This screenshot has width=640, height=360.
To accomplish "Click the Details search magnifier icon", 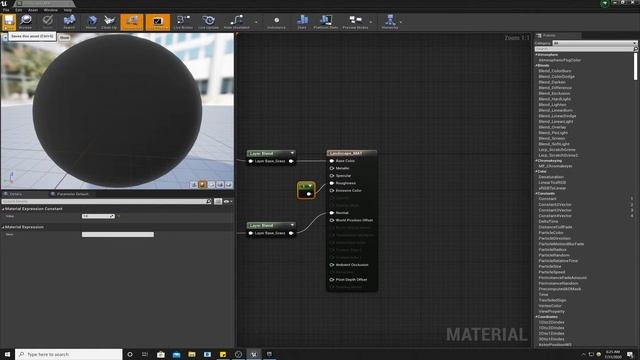I will coord(209,201).
